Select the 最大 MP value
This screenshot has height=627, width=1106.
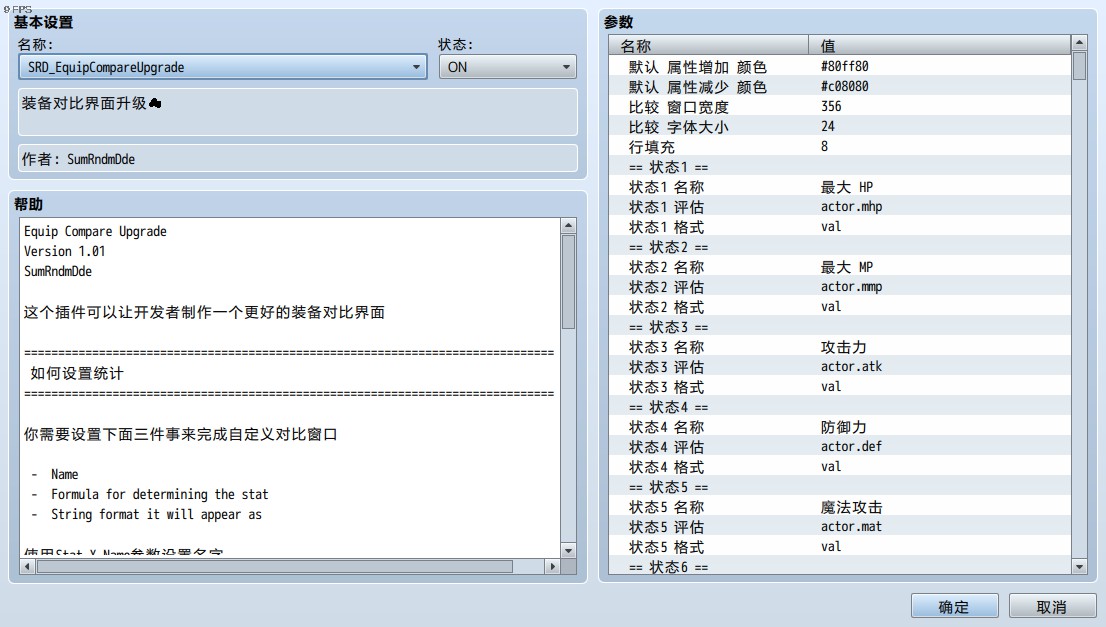(846, 267)
